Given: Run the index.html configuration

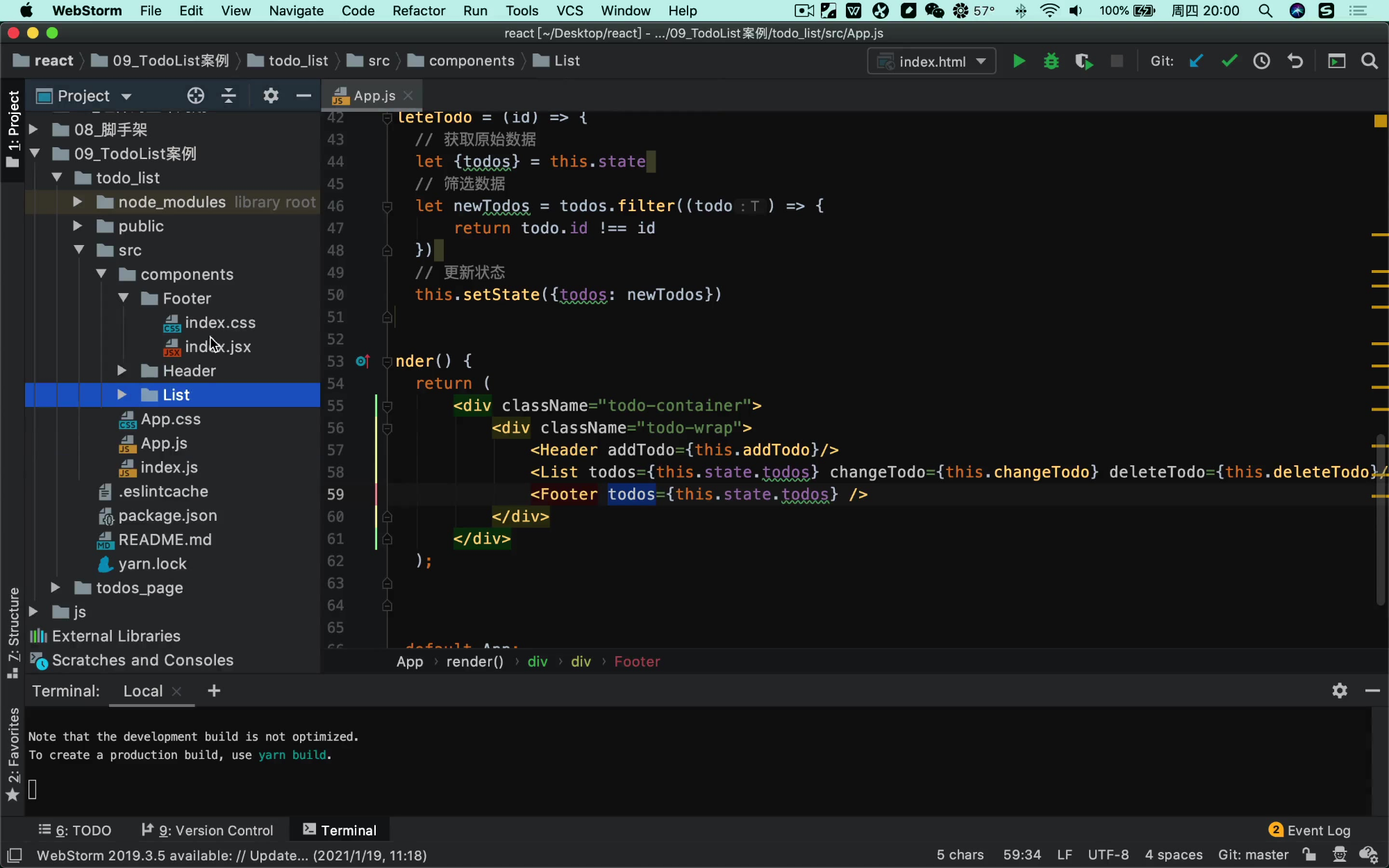Looking at the screenshot, I should click(1019, 61).
